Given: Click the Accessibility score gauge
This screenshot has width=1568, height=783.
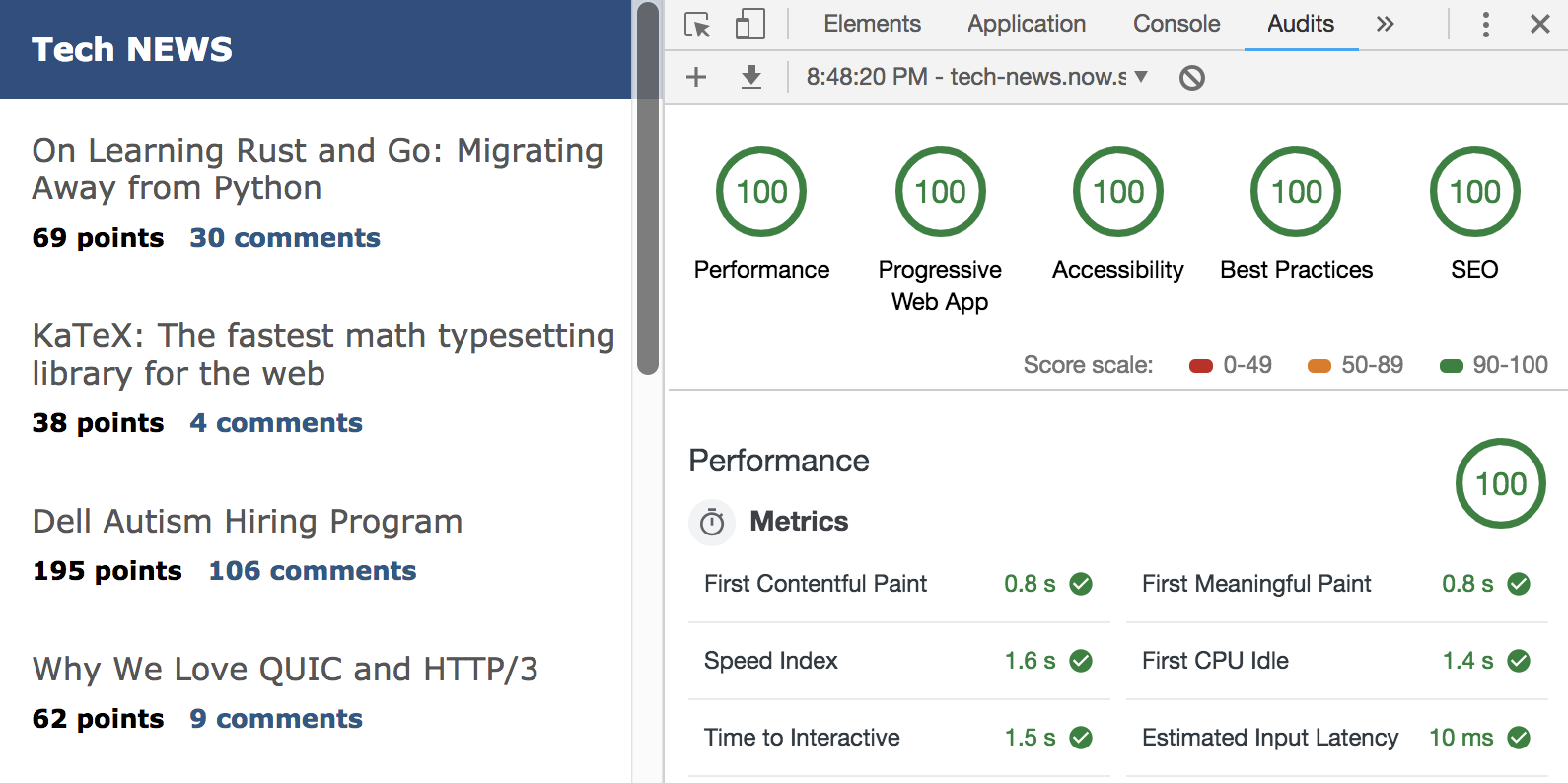Looking at the screenshot, I should (x=1118, y=191).
